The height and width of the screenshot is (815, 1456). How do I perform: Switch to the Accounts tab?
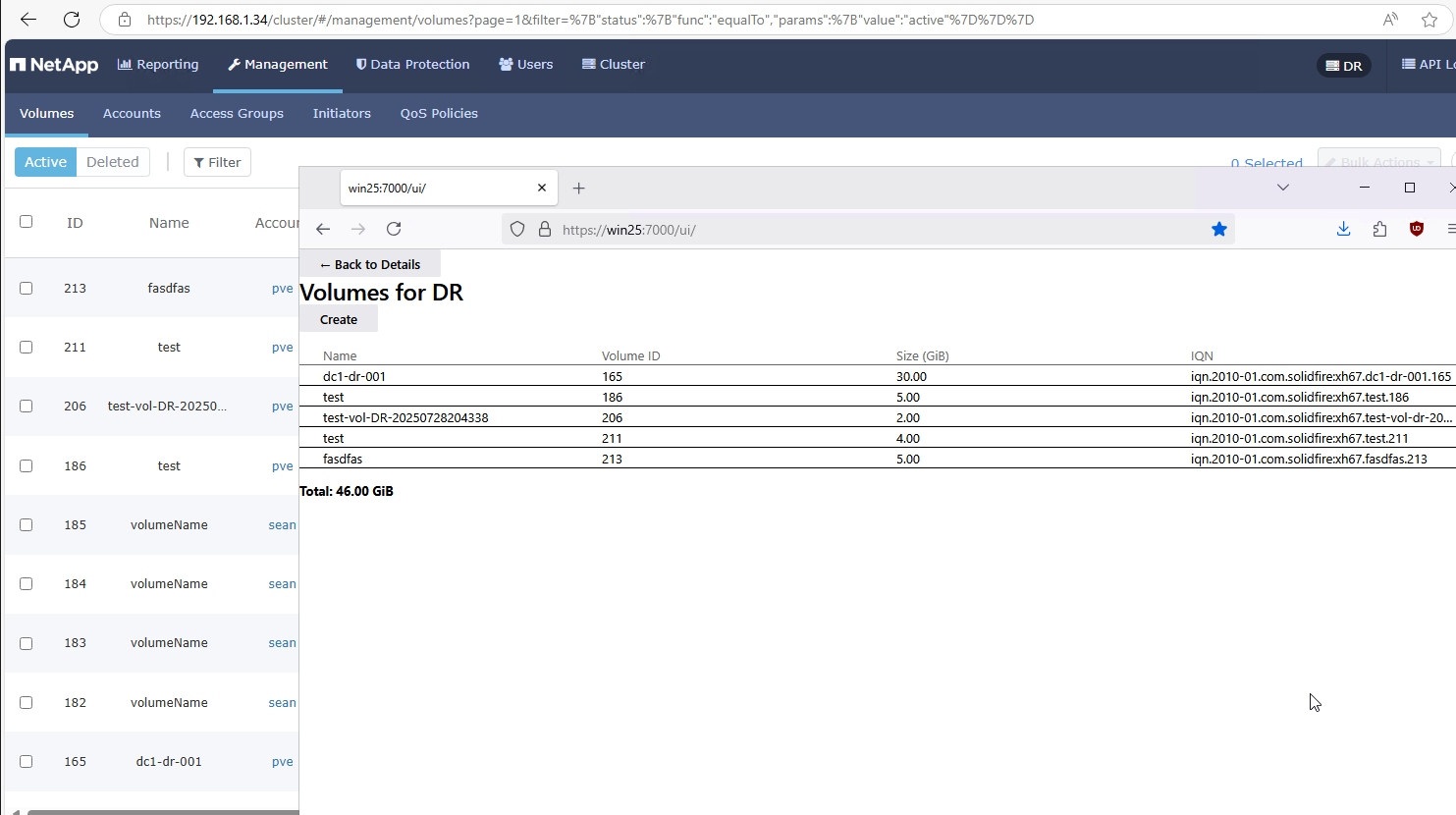132,114
